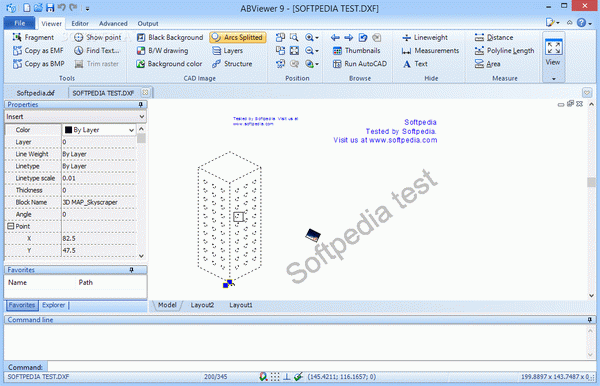Toggle Arcs Splitted option
This screenshot has width=600, height=386.
[x=238, y=37]
